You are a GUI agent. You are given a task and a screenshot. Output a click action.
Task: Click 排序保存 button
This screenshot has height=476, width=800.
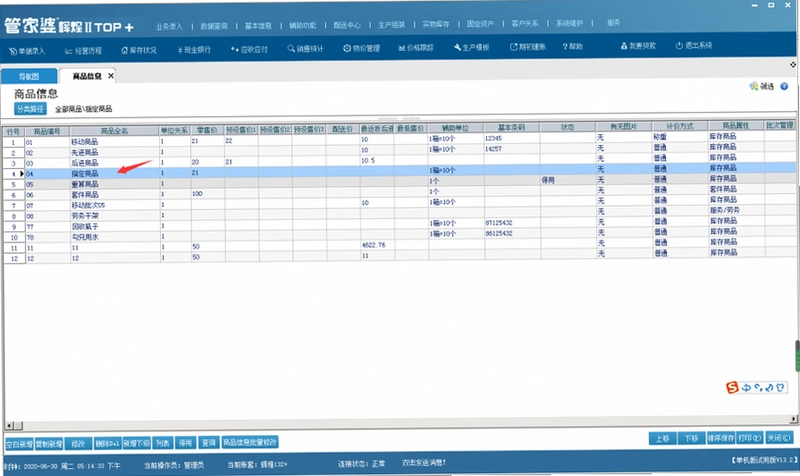(720, 438)
